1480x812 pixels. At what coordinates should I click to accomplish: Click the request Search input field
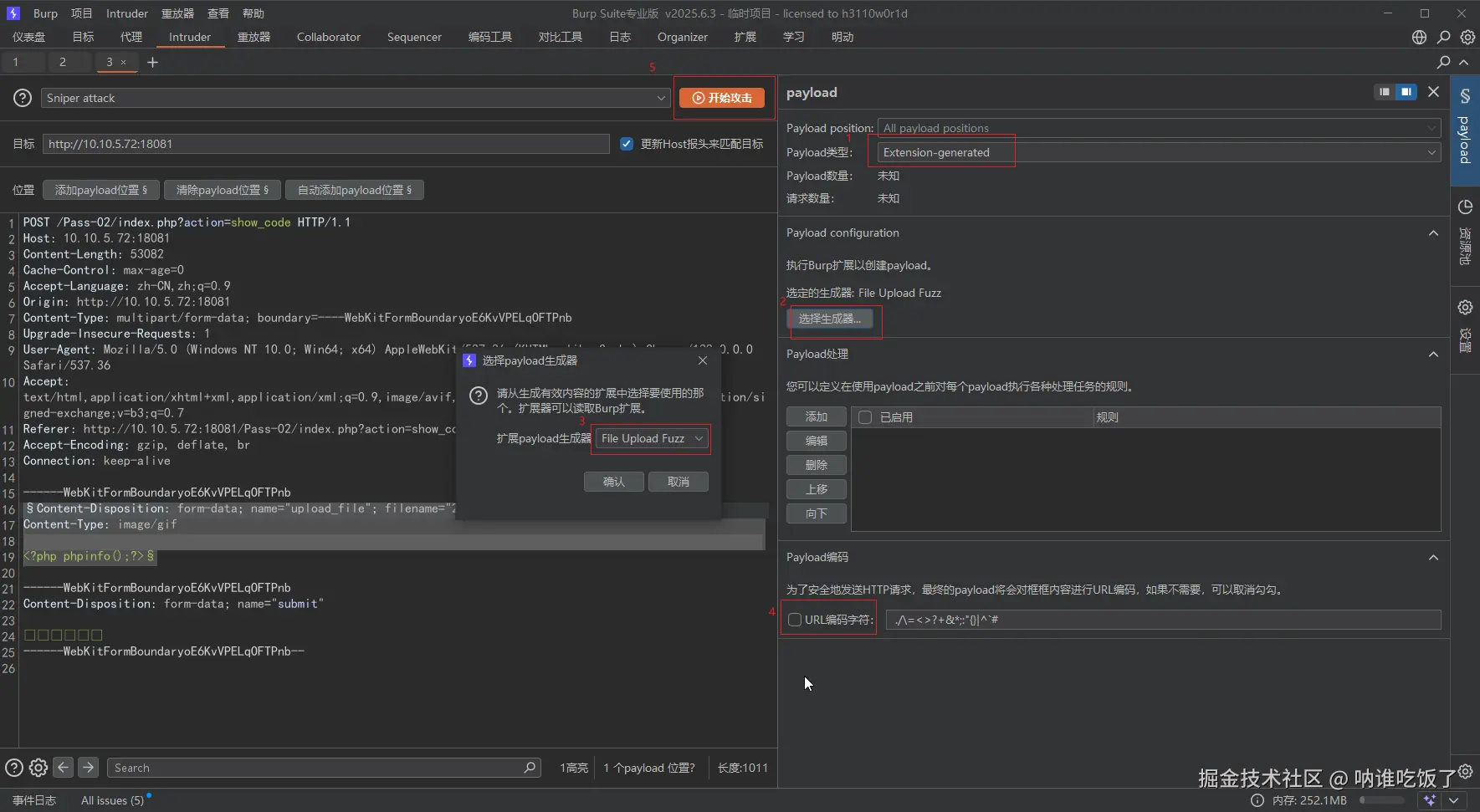(x=322, y=768)
